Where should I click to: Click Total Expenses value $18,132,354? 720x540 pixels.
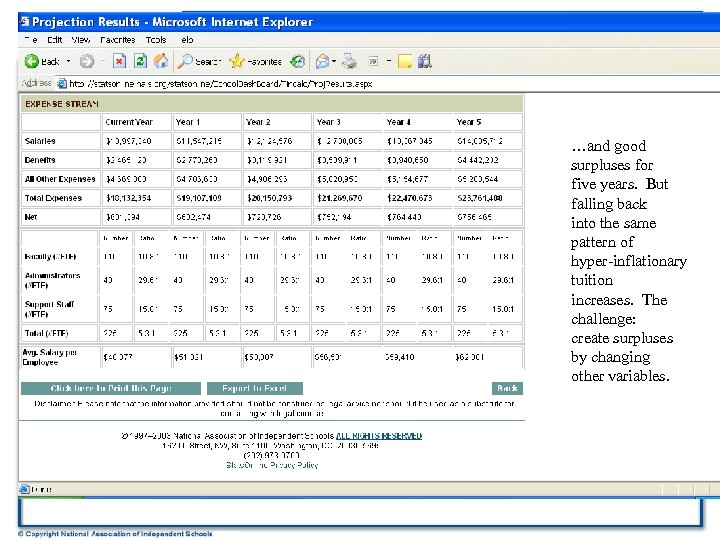[x=128, y=198]
